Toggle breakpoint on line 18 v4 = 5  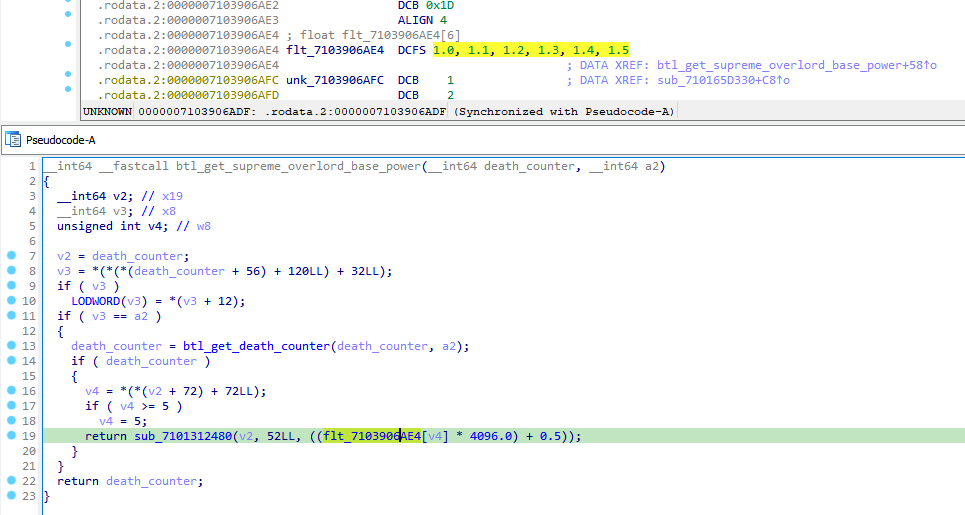(x=11, y=421)
